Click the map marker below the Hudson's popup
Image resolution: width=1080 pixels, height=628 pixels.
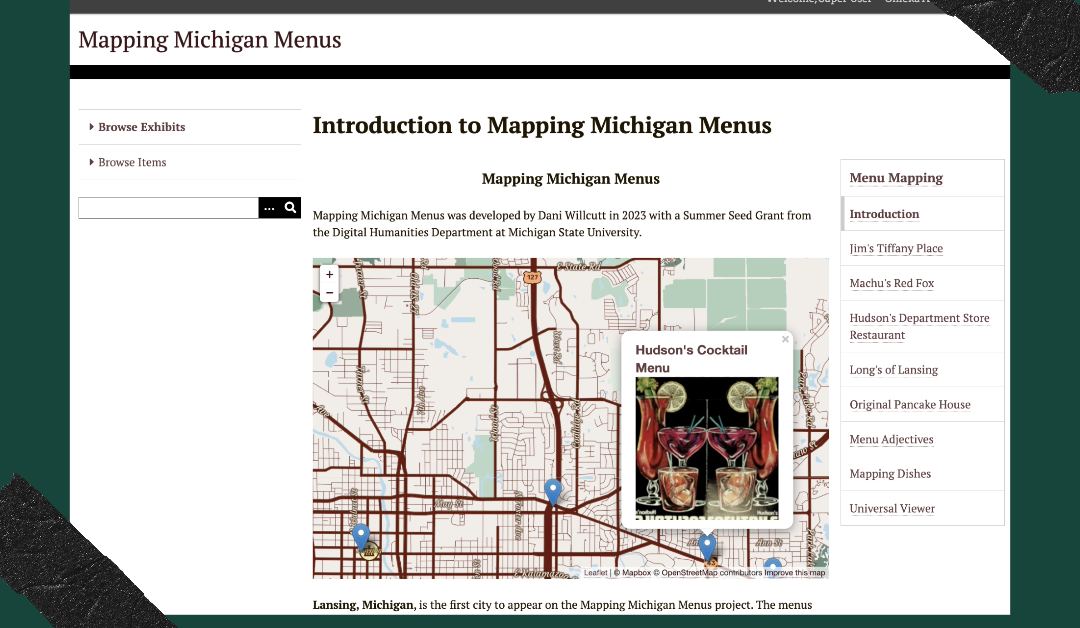coord(707,547)
